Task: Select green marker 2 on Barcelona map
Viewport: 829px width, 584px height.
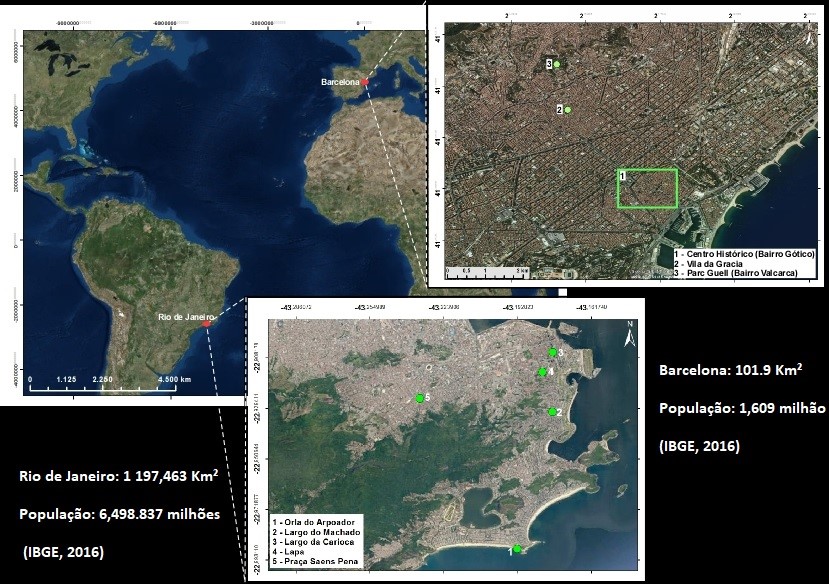Action: pyautogui.click(x=567, y=110)
